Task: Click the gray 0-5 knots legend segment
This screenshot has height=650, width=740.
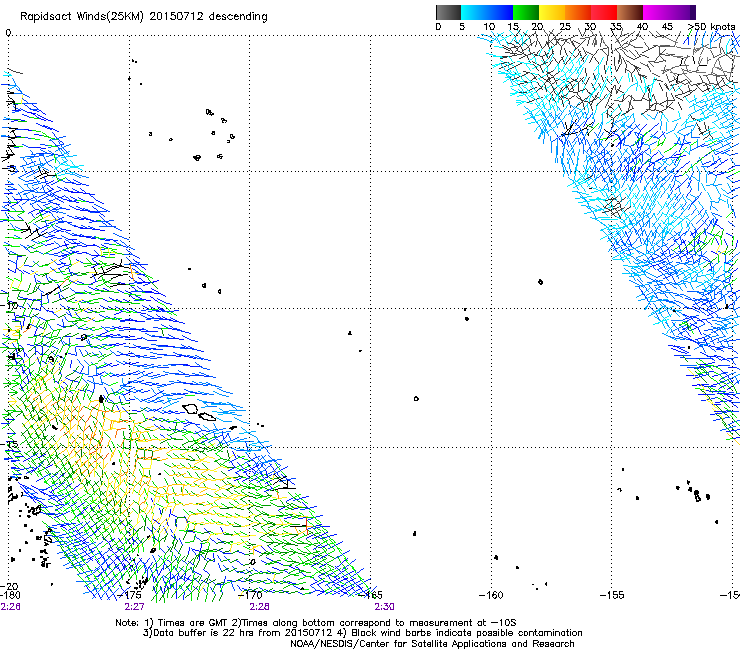Action: [x=448, y=12]
